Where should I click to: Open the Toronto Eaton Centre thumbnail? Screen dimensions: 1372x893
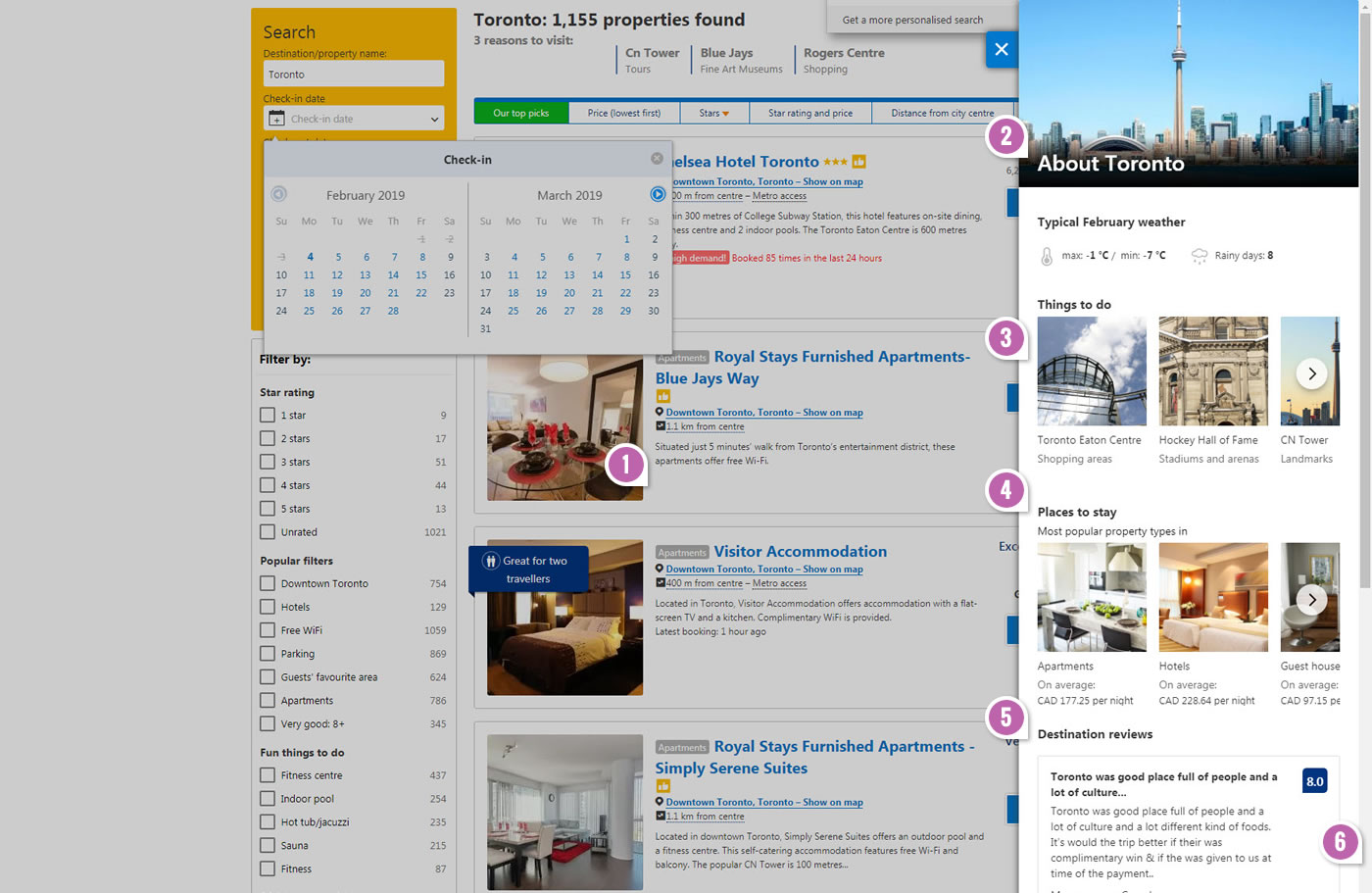(1091, 371)
